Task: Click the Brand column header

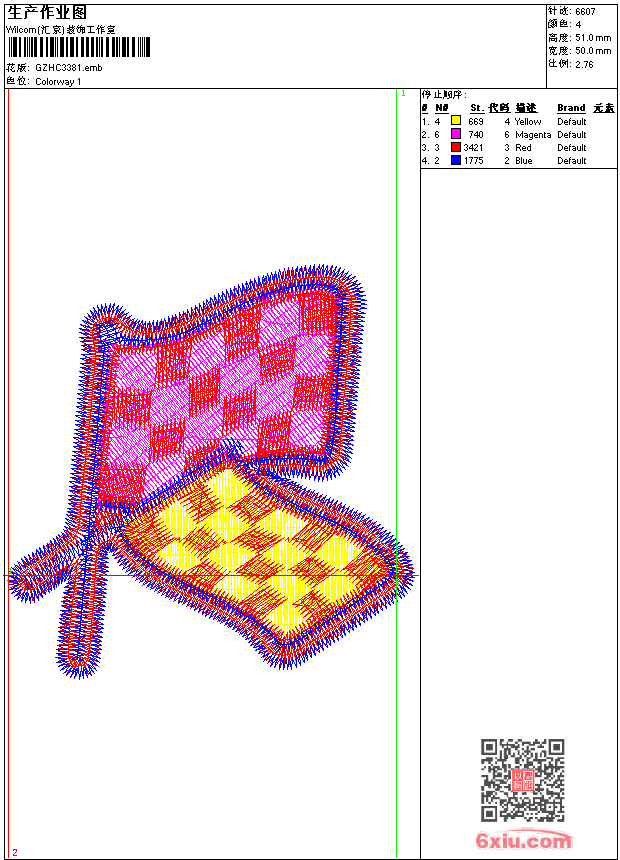Action: [x=571, y=108]
